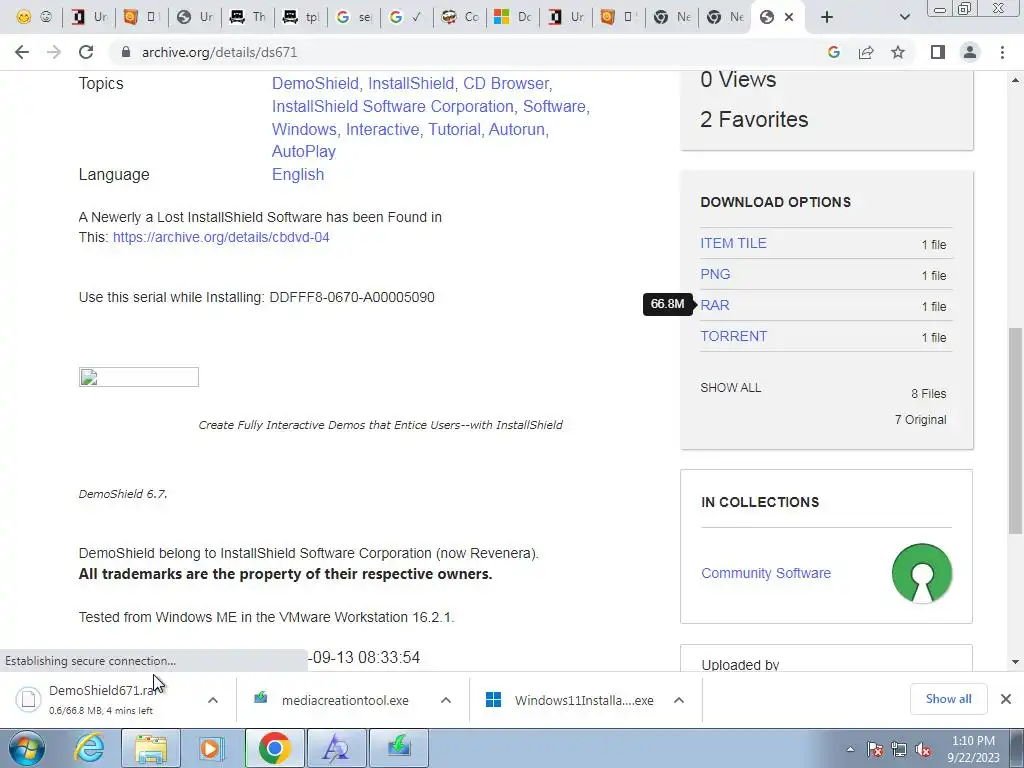Viewport: 1024px width, 768px height.
Task: Switch to the Microsoft logo tab
Action: click(513, 17)
